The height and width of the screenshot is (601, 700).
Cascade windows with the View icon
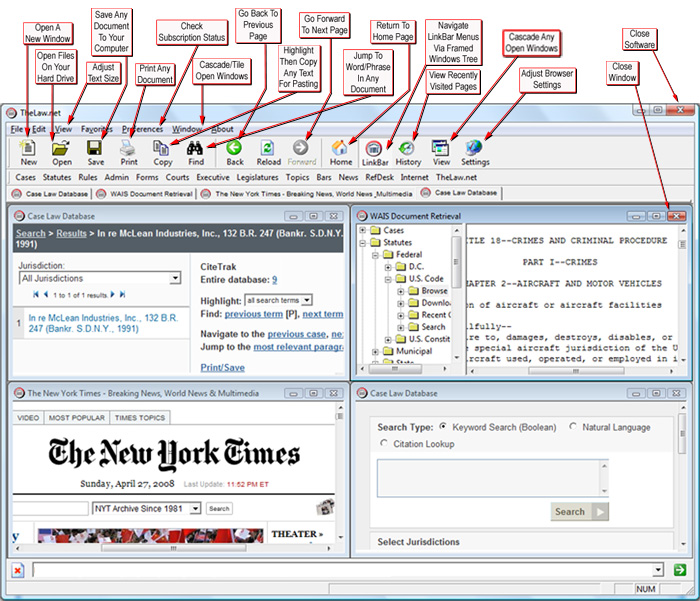441,147
